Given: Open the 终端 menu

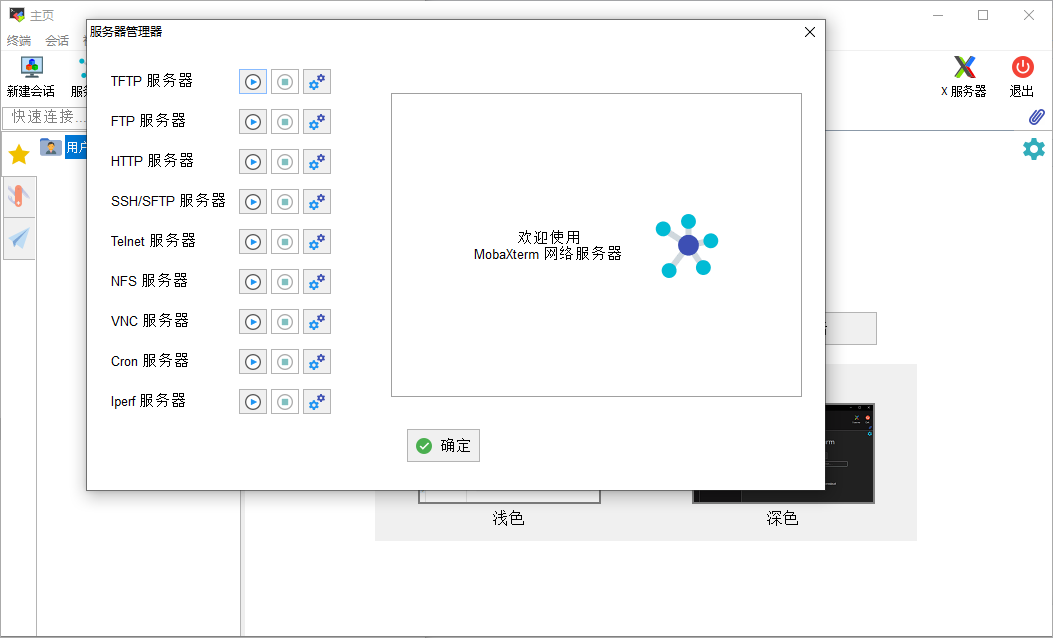Looking at the screenshot, I should (x=19, y=40).
